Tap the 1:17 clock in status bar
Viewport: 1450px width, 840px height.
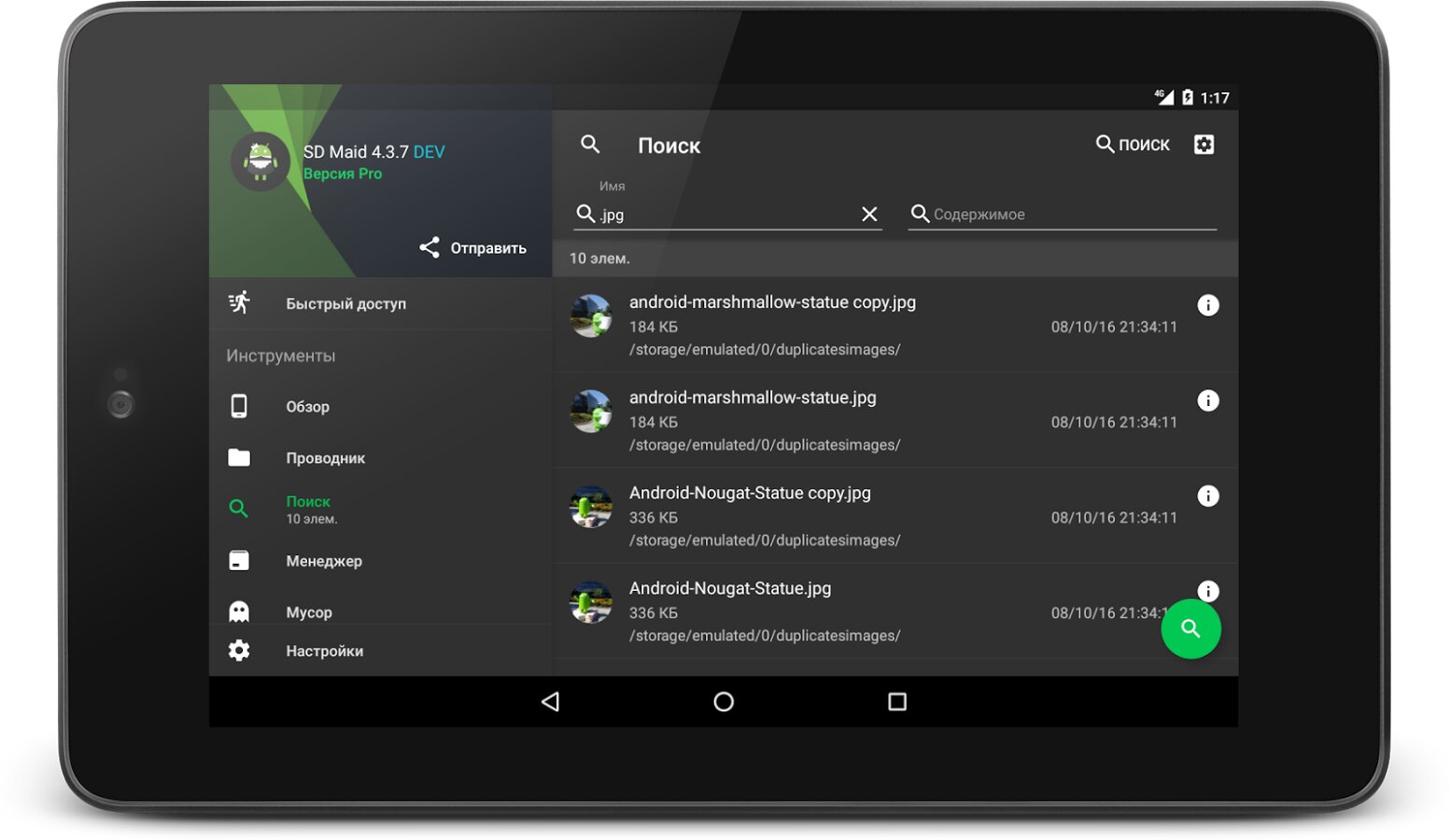point(1215,98)
